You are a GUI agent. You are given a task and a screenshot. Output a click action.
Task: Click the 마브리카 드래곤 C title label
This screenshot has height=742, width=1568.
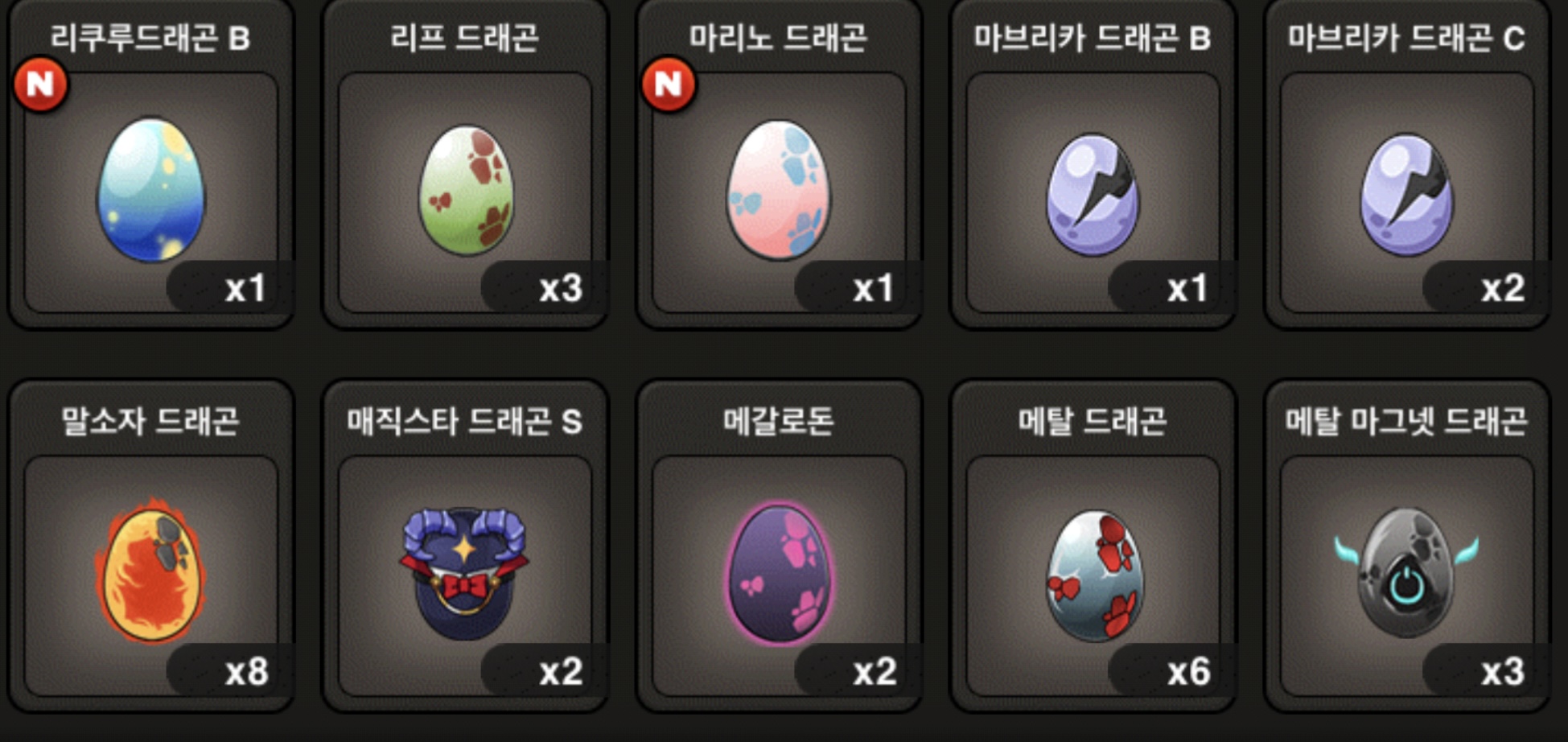coord(1405,38)
